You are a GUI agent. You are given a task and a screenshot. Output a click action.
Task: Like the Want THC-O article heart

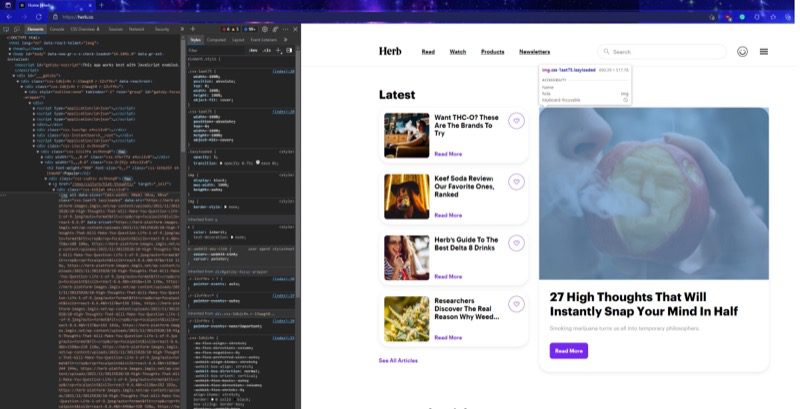click(516, 121)
